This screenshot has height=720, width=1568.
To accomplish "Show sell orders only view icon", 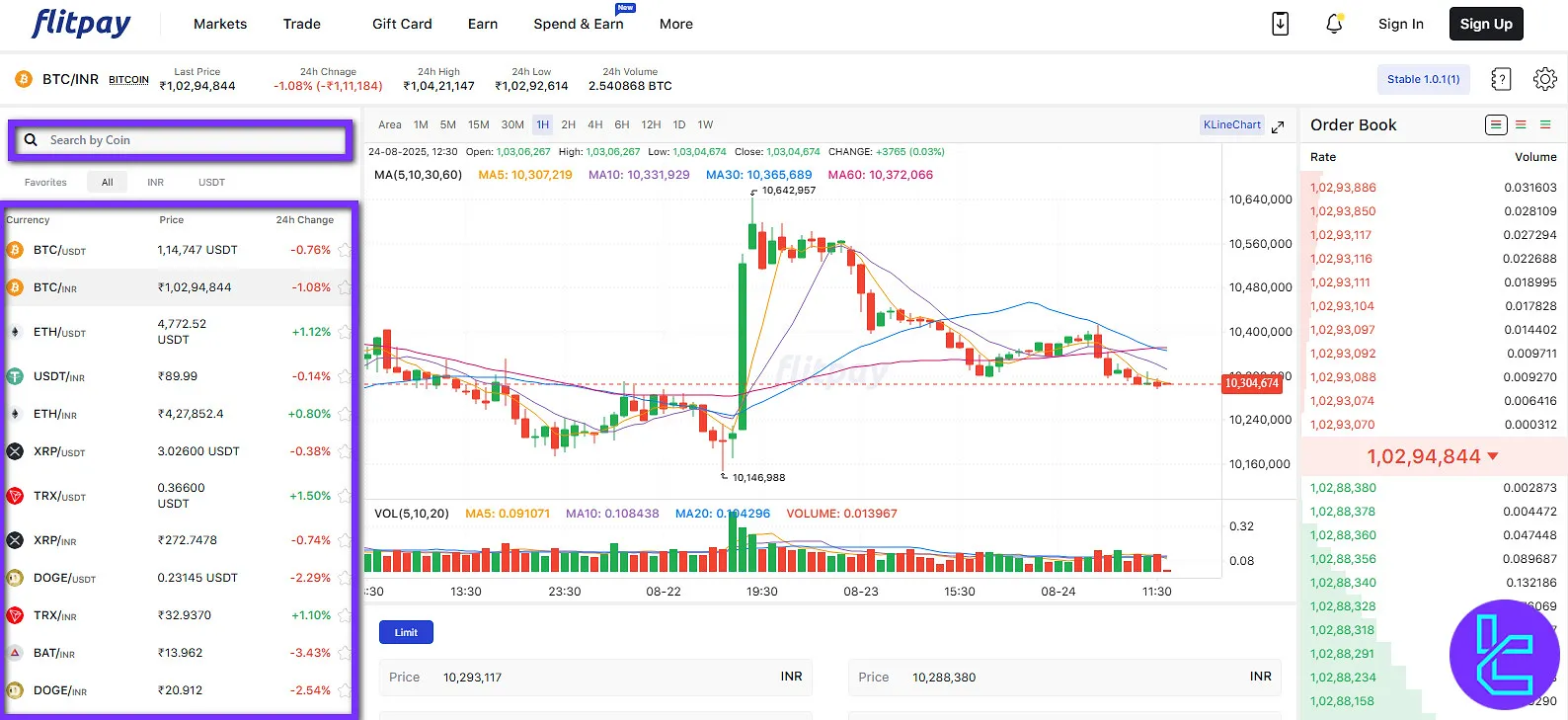I will pyautogui.click(x=1521, y=124).
